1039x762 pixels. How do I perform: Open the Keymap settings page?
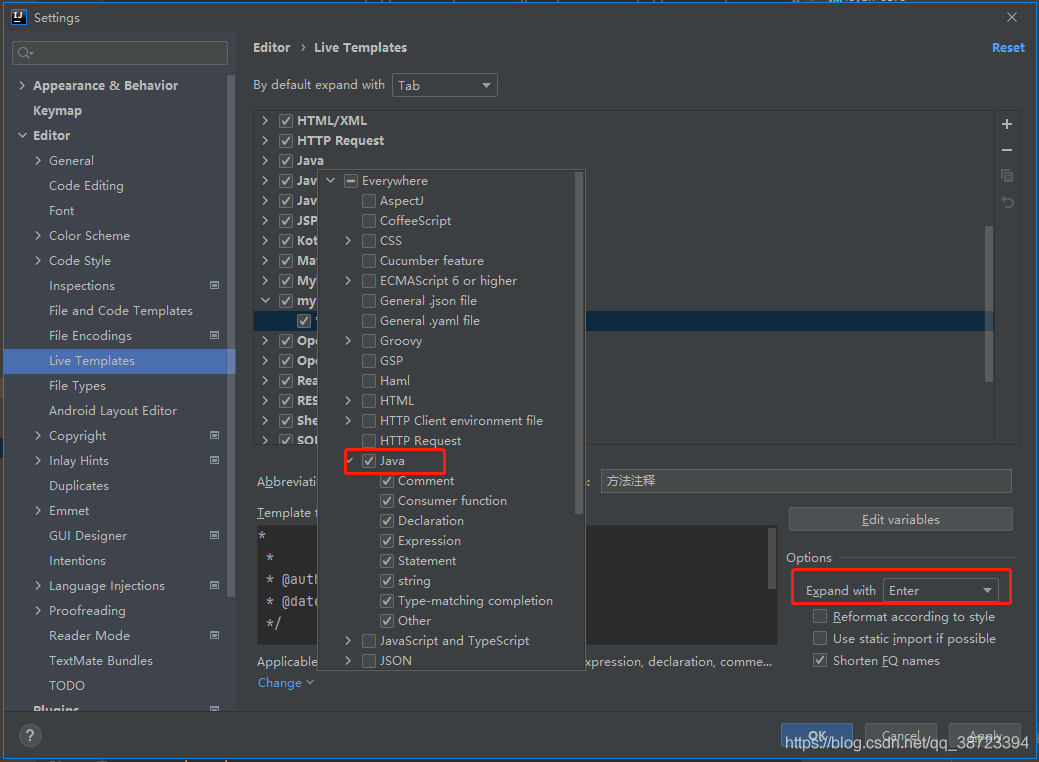[x=58, y=111]
